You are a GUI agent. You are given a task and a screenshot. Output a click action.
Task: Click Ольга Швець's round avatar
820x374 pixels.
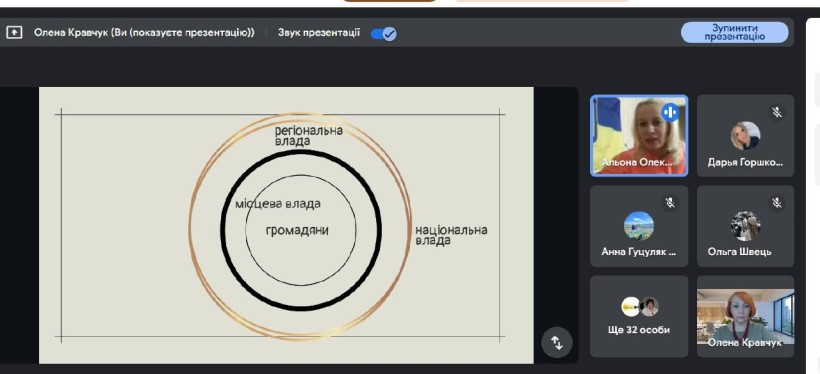[x=745, y=226]
